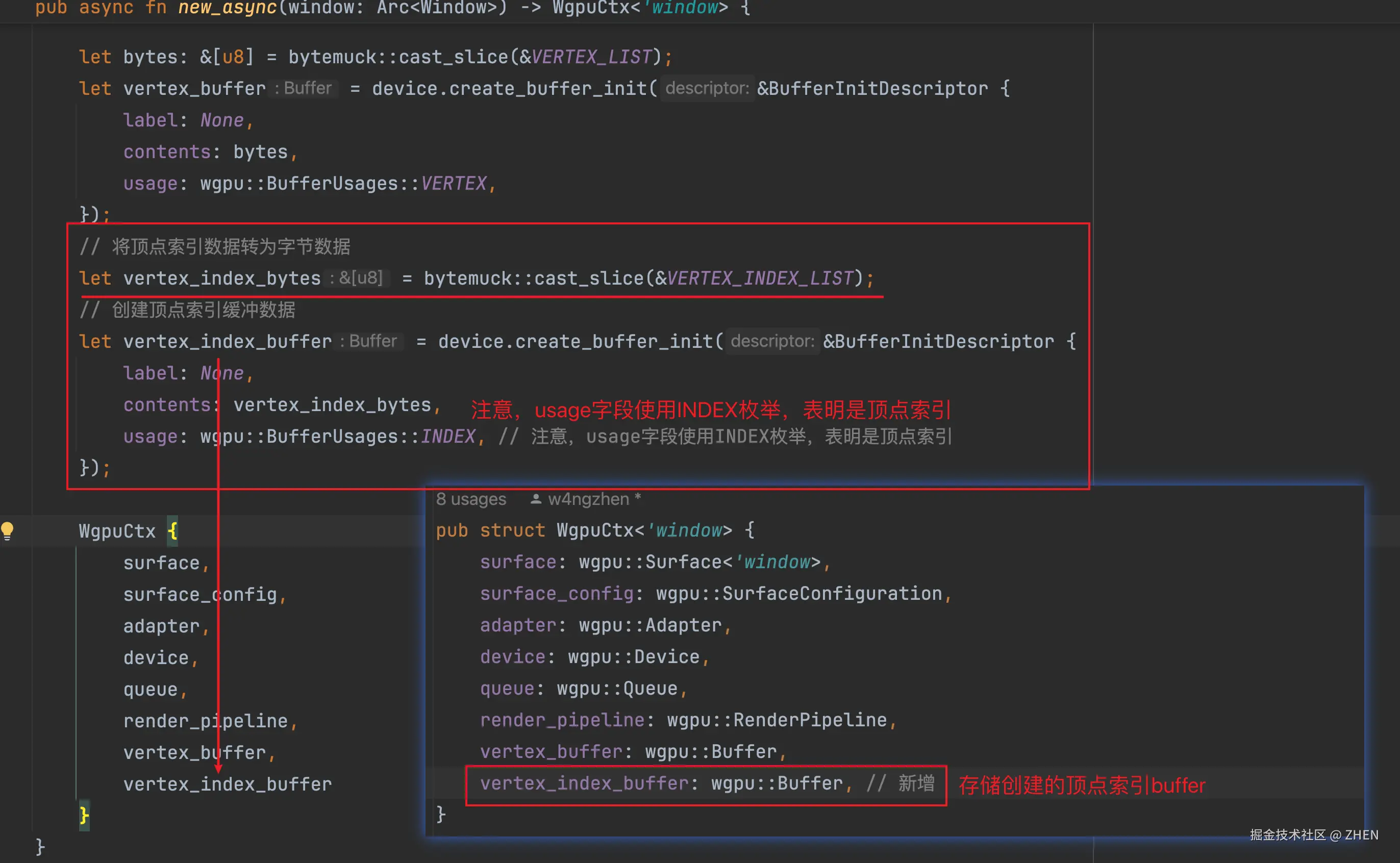1400x863 pixels.
Task: Click the ': Buffer' hint after vertex_index_buffer
Action: (369, 341)
